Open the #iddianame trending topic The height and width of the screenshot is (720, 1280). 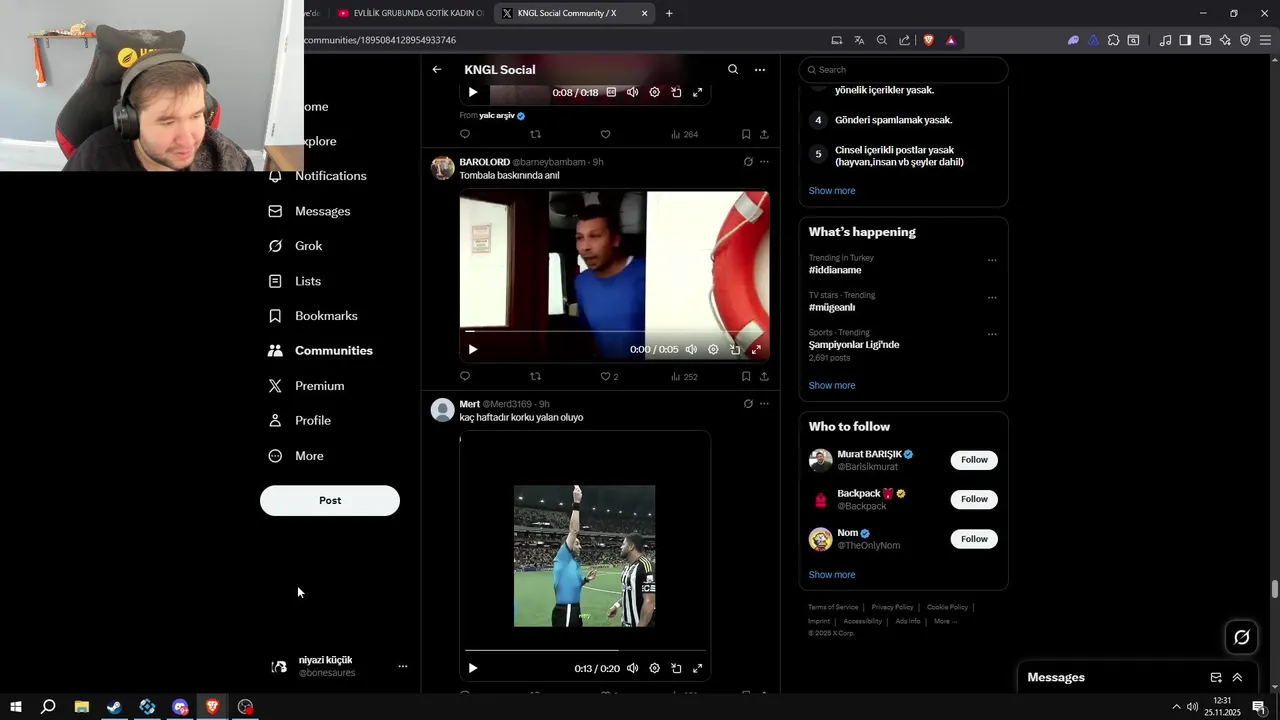pos(835,270)
